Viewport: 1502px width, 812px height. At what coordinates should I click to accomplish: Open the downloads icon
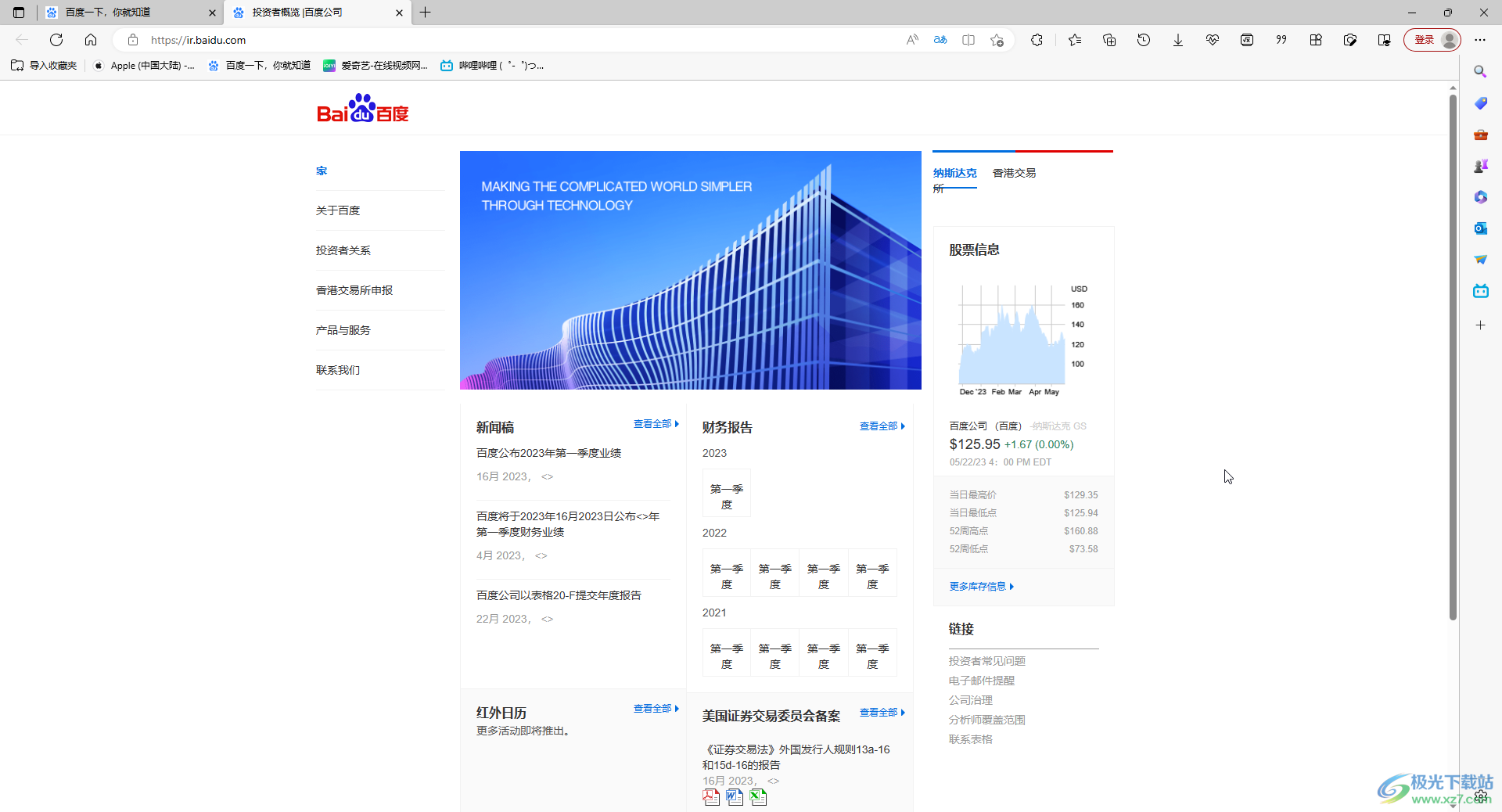tap(1178, 40)
